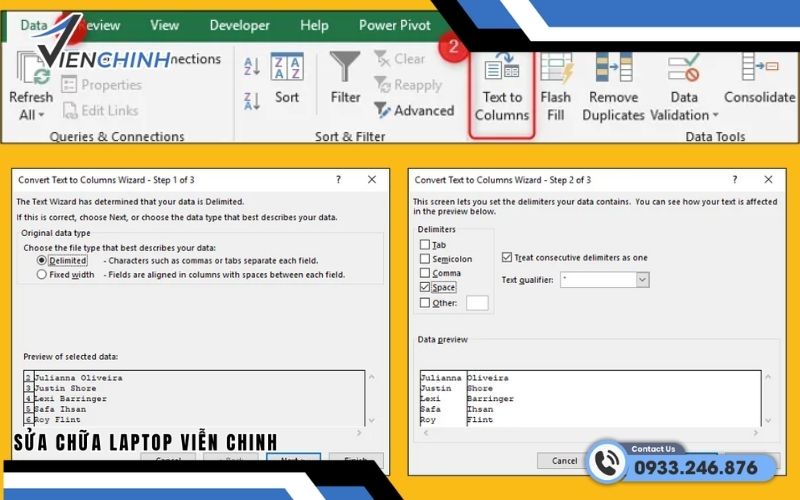800x500 pixels.
Task: Open the Power Pivot tab
Action: (394, 25)
